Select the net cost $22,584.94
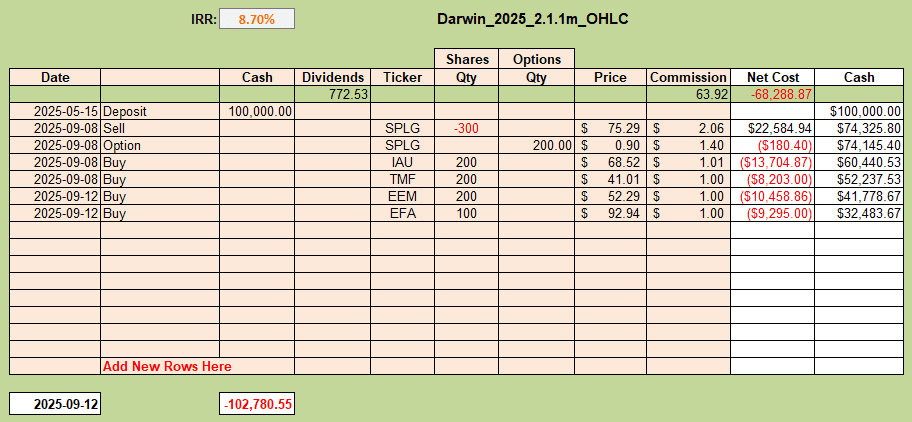The height and width of the screenshot is (422, 912). pos(772,128)
